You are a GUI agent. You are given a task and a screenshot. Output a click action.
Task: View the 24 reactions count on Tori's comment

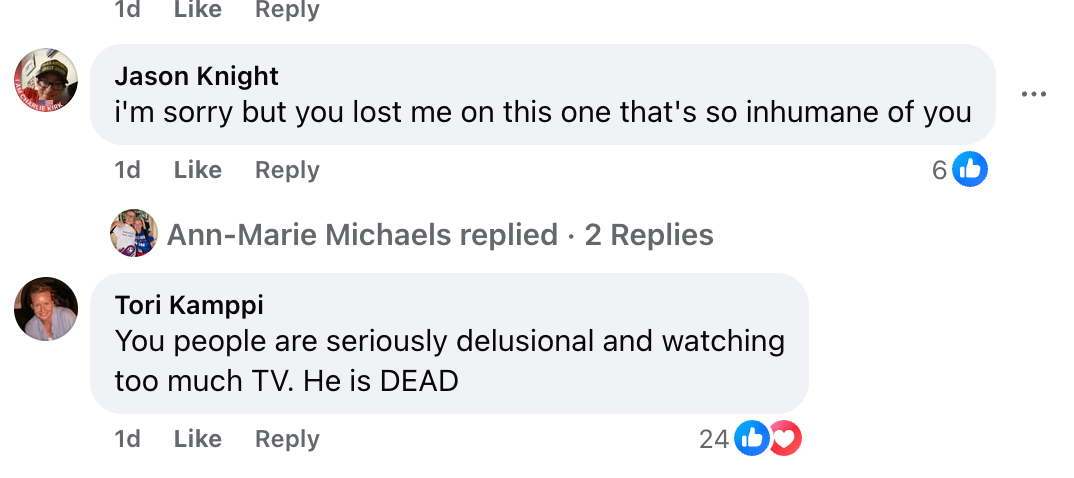pyautogui.click(x=714, y=439)
